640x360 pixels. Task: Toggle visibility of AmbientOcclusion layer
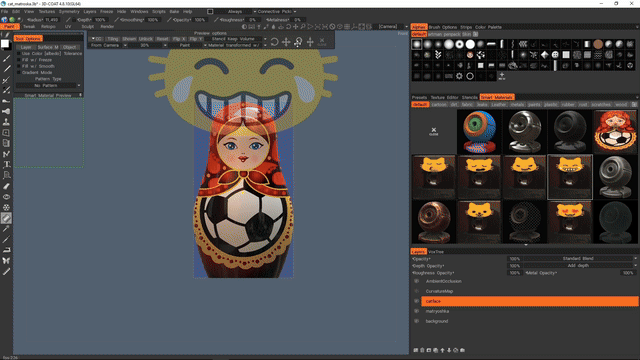(416, 281)
